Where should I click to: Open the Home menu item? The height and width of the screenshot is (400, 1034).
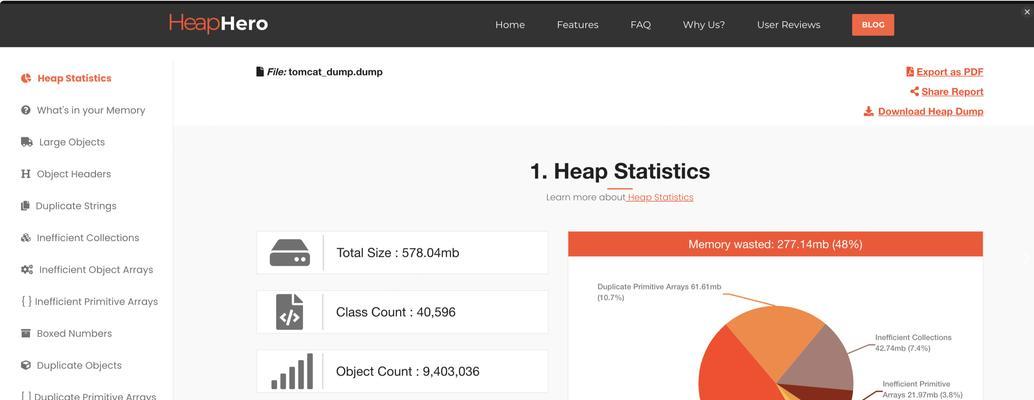[510, 24]
